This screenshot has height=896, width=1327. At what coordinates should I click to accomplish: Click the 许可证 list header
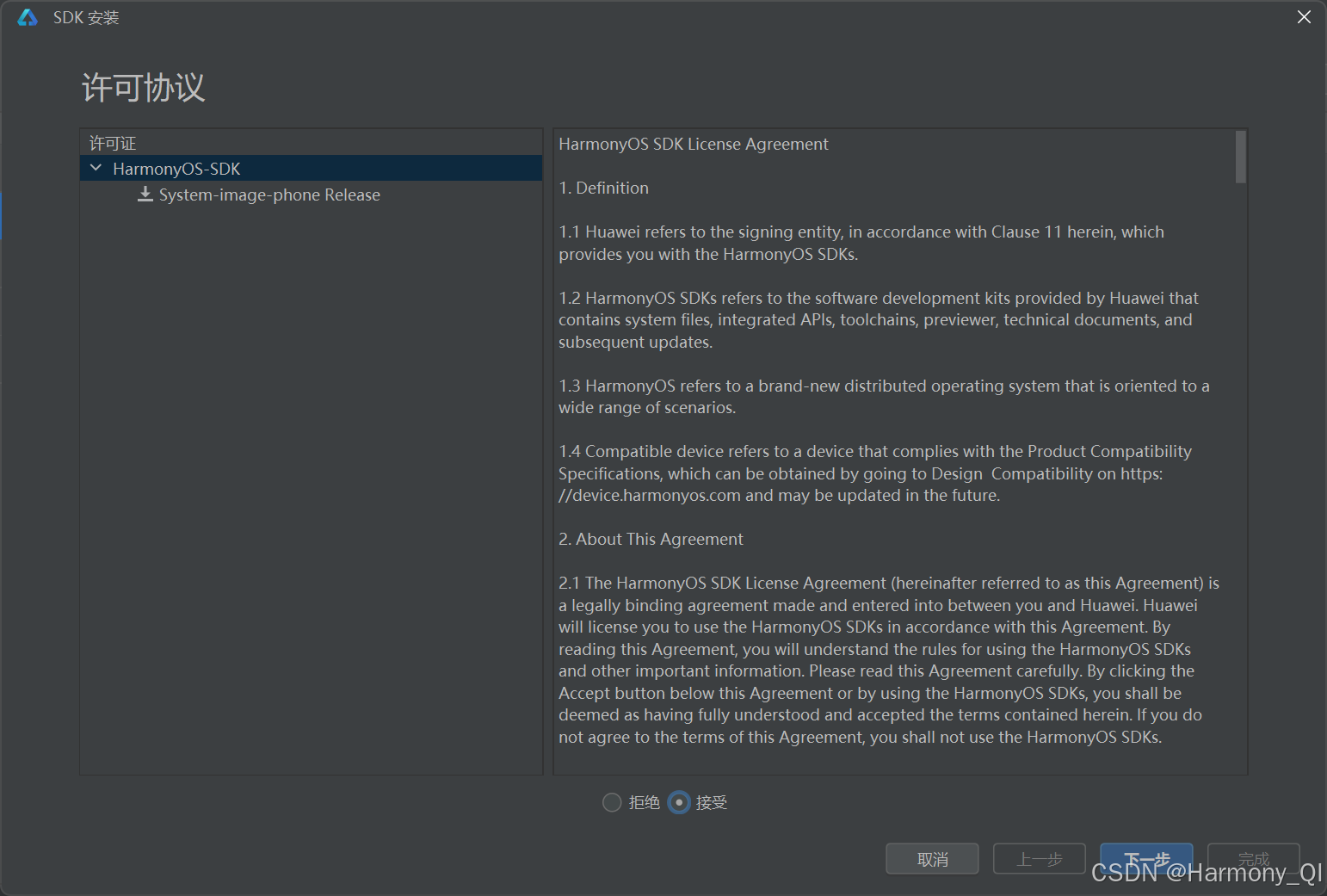(113, 143)
